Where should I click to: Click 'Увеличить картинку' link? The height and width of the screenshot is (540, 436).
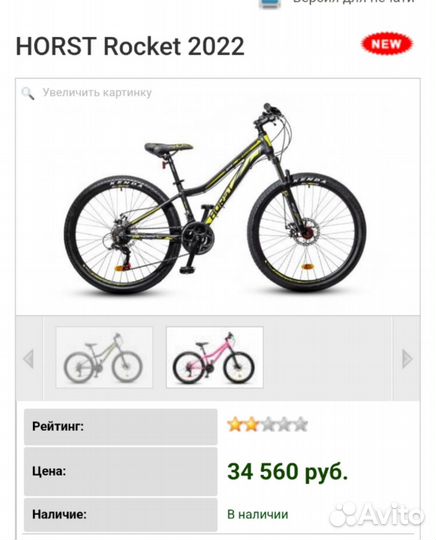tap(97, 92)
